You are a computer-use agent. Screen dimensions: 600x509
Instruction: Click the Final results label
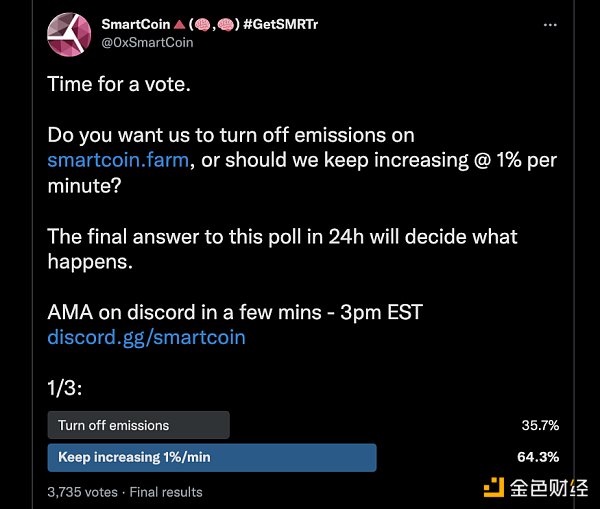click(x=164, y=492)
